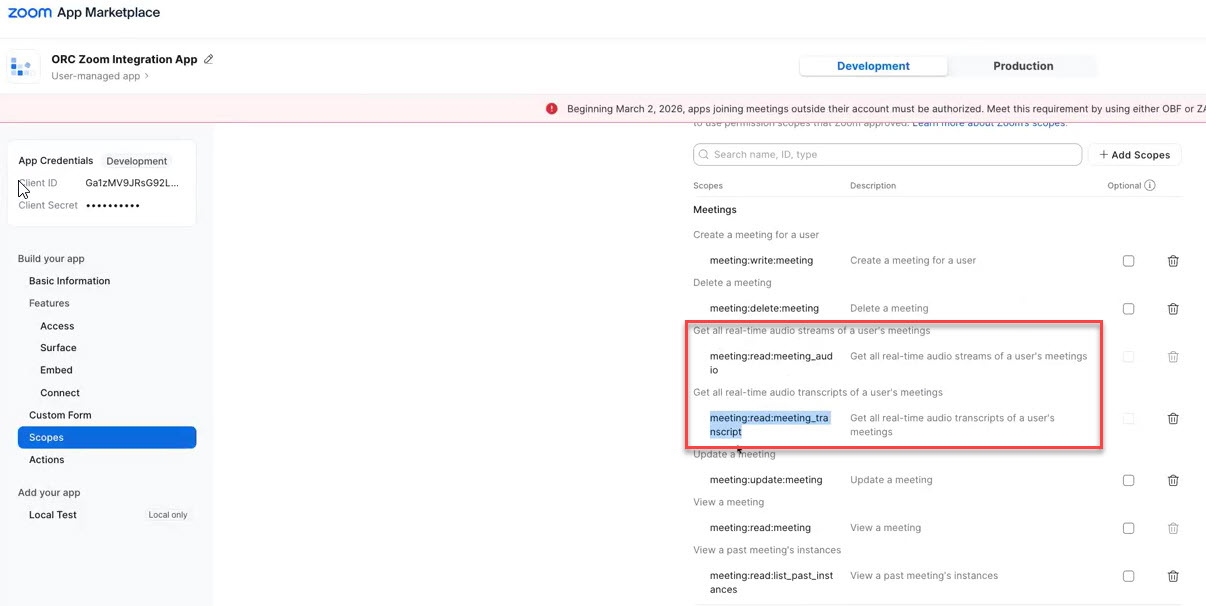
Task: Mark meeting:read:list_past_instances as optional
Action: 1128,576
